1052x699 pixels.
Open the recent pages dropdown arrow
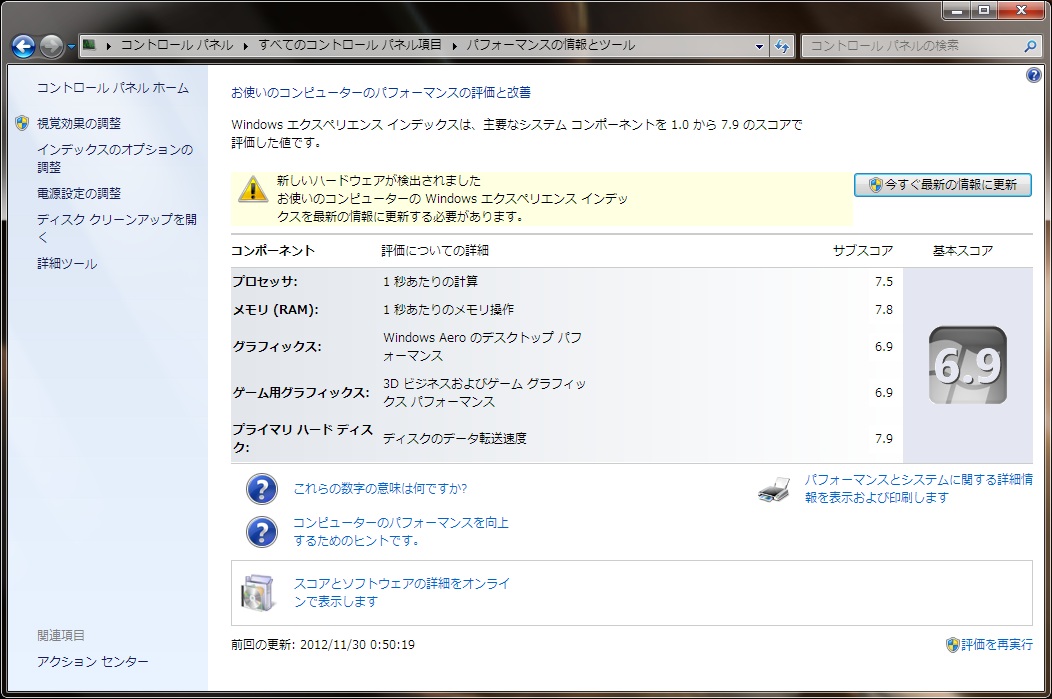coord(71,47)
